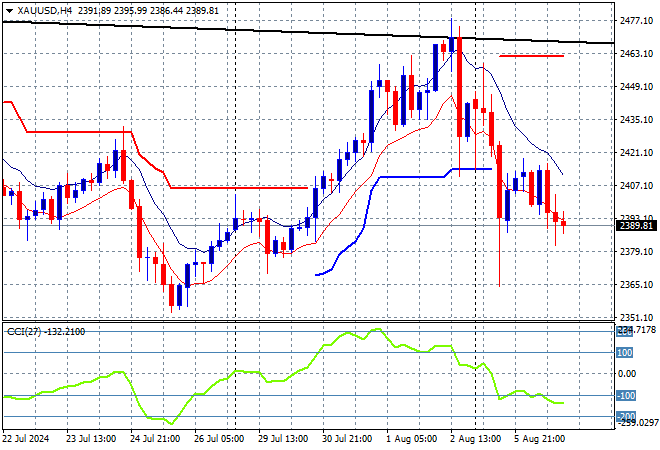Click the 2365.10 price scale label
Screen dimensions: 660x450
(636, 285)
